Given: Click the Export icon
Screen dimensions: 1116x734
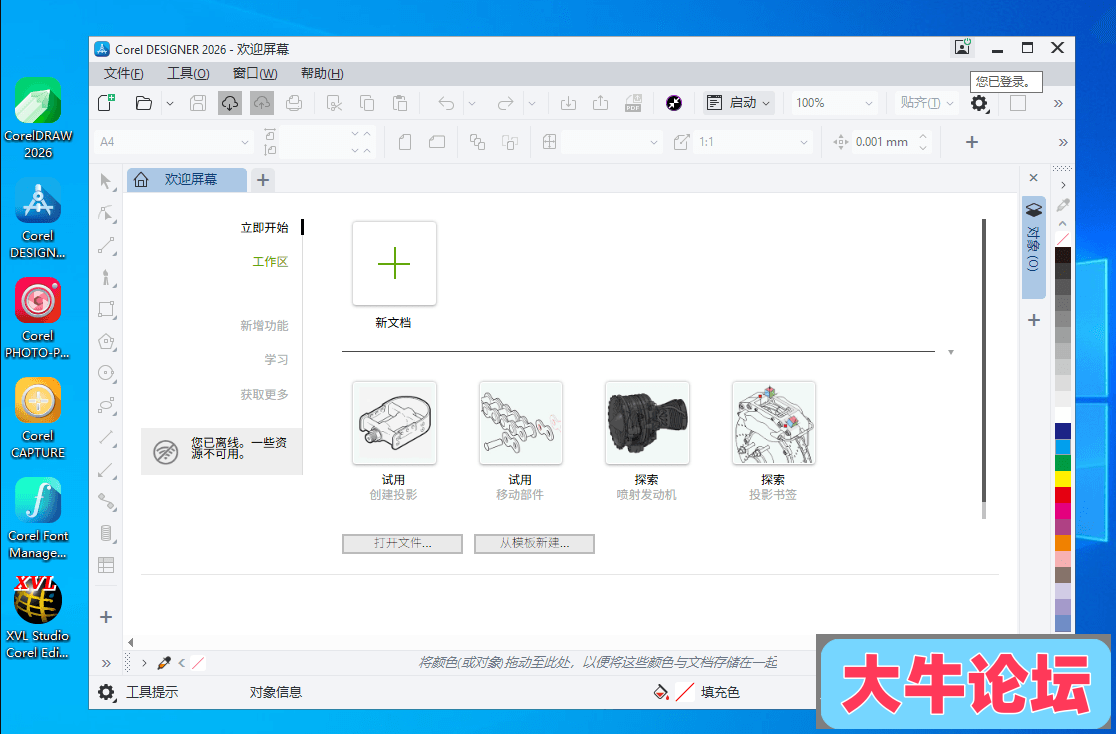Looking at the screenshot, I should [600, 103].
